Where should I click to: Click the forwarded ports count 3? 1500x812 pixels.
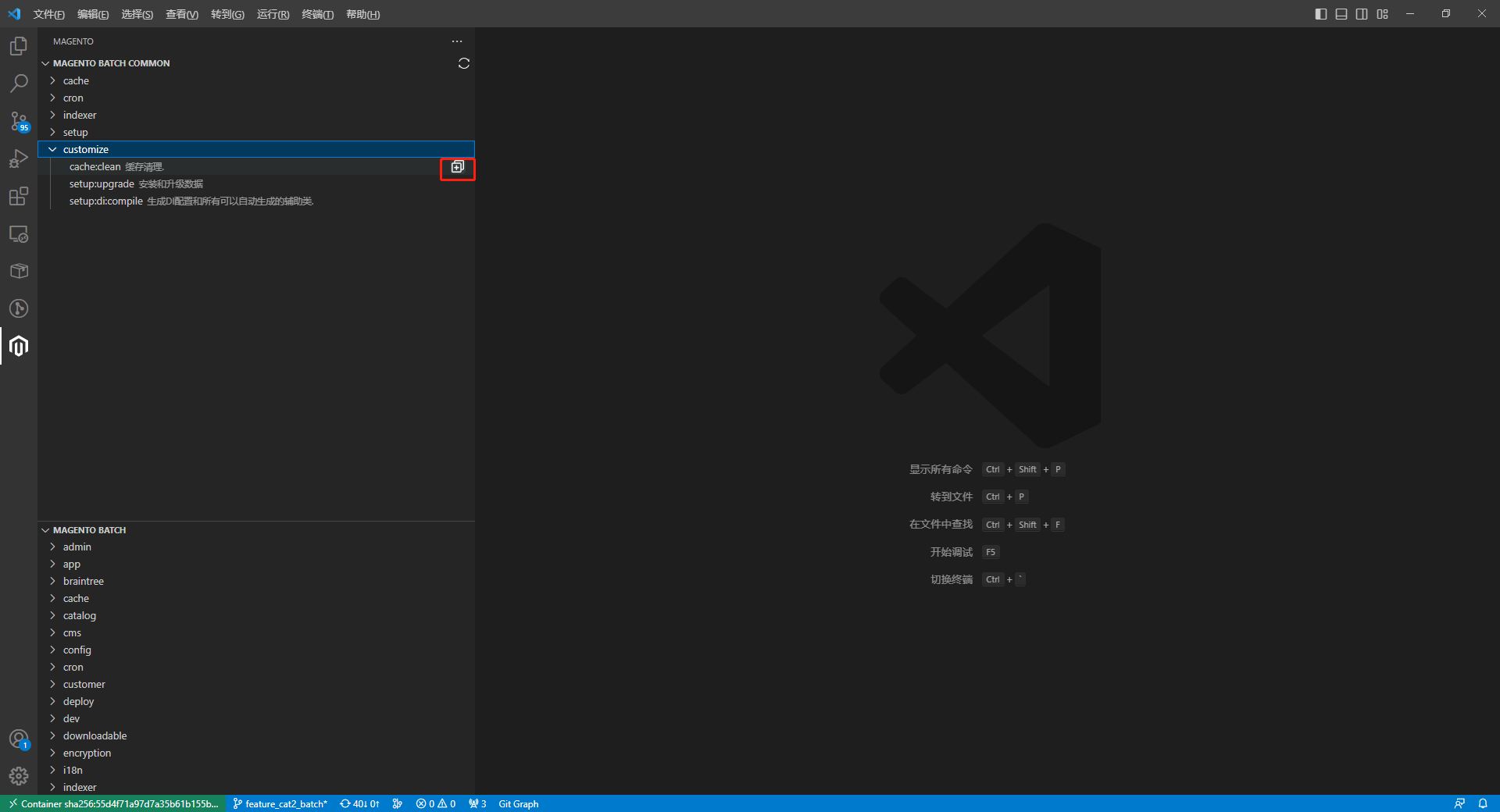[477, 803]
